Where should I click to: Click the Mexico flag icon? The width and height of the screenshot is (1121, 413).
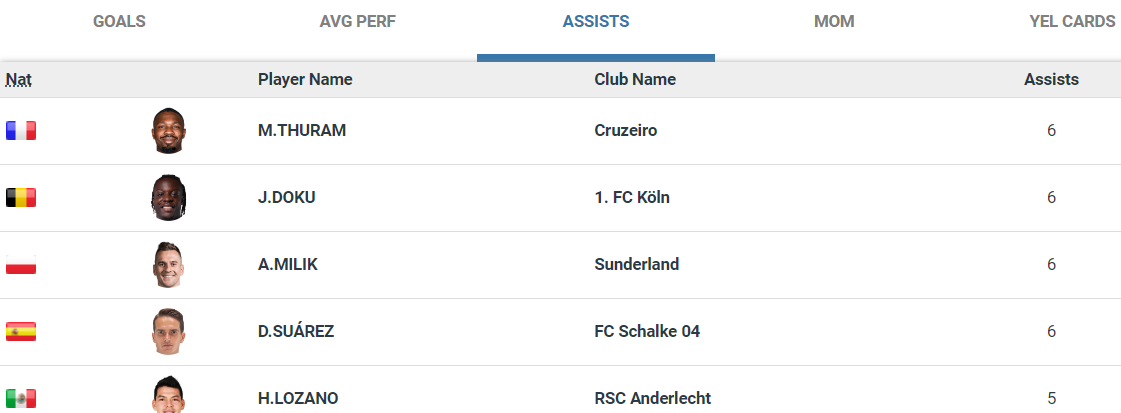click(21, 399)
